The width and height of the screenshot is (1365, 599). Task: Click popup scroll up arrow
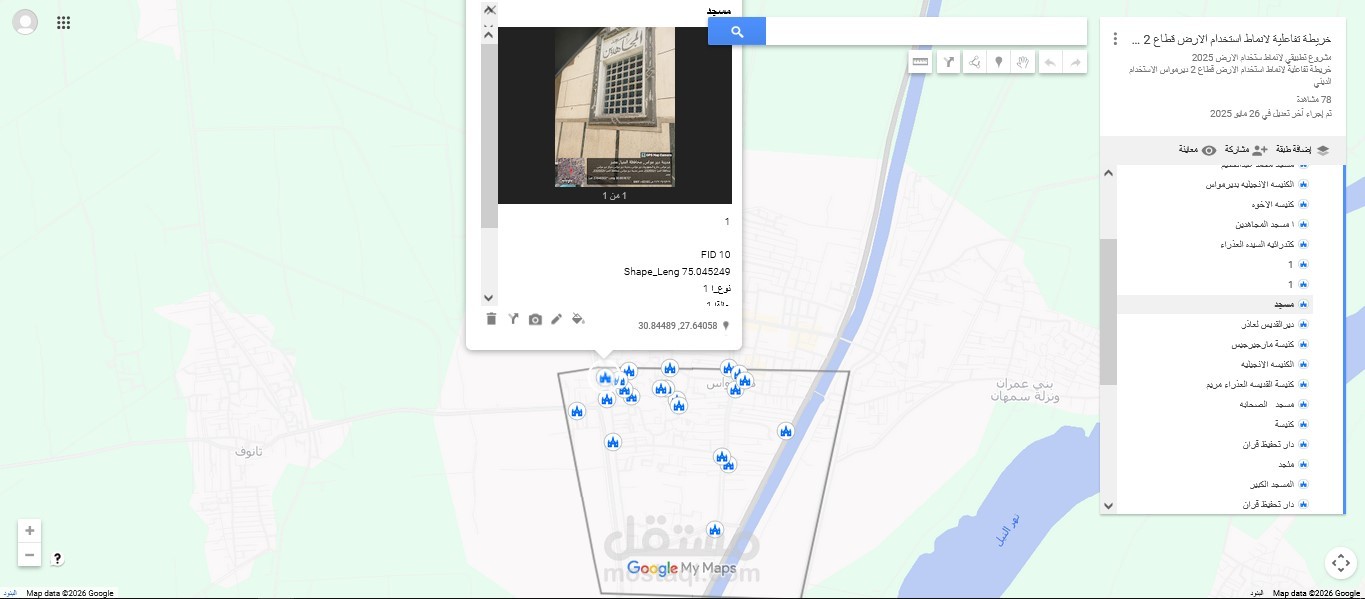point(489,34)
